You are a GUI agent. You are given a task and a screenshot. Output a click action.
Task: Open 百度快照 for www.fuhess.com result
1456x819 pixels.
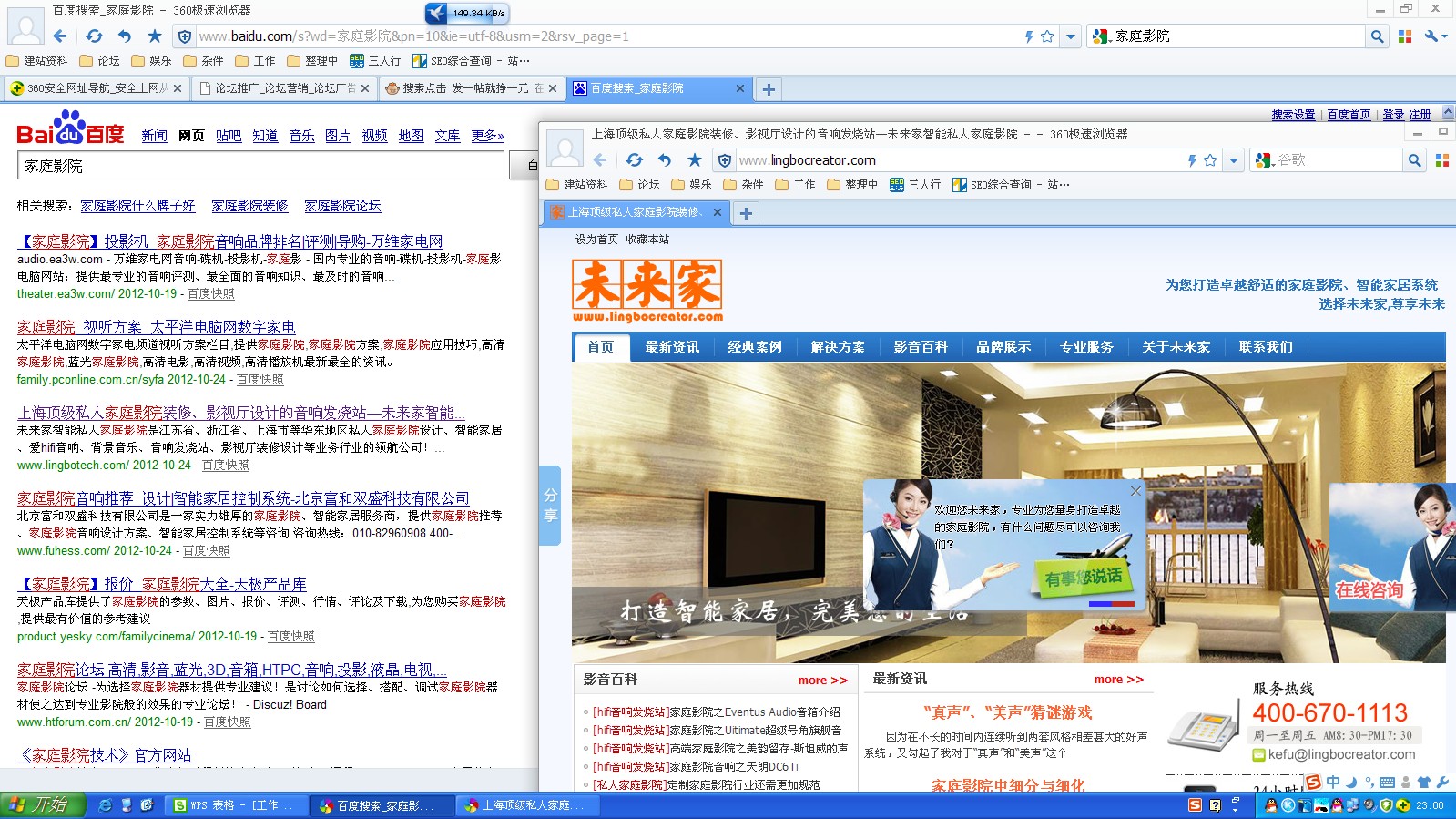[x=207, y=551]
